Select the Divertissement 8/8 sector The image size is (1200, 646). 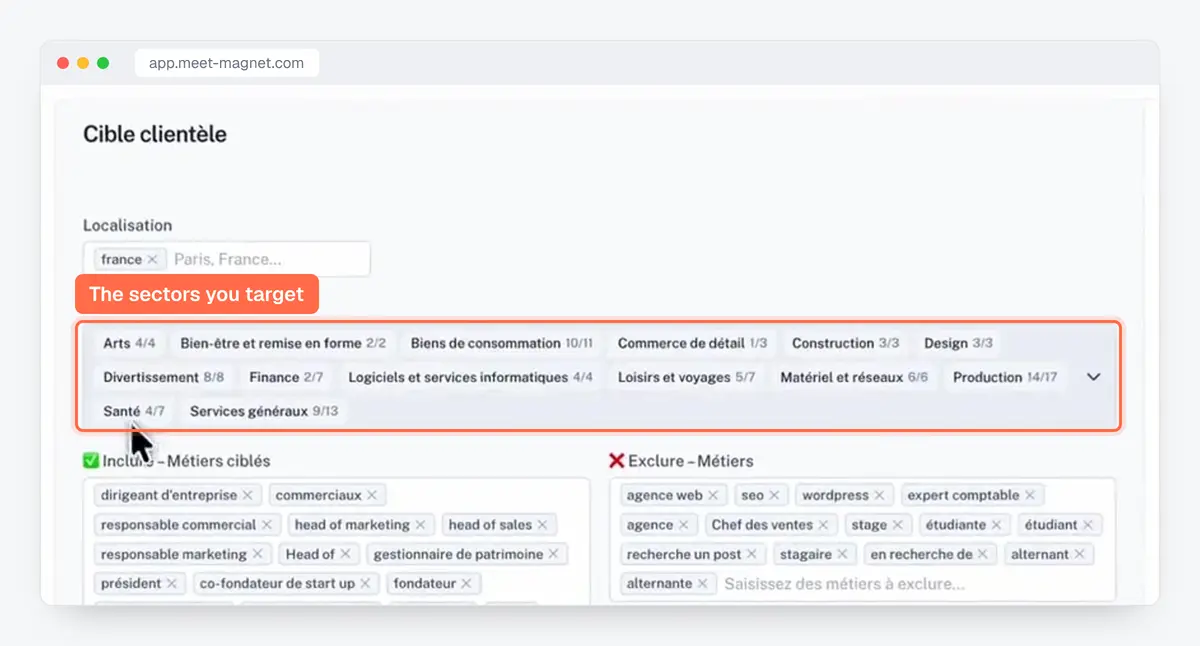click(164, 377)
